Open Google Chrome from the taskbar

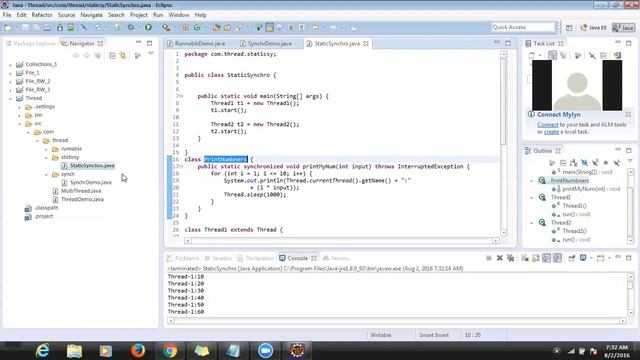point(170,351)
